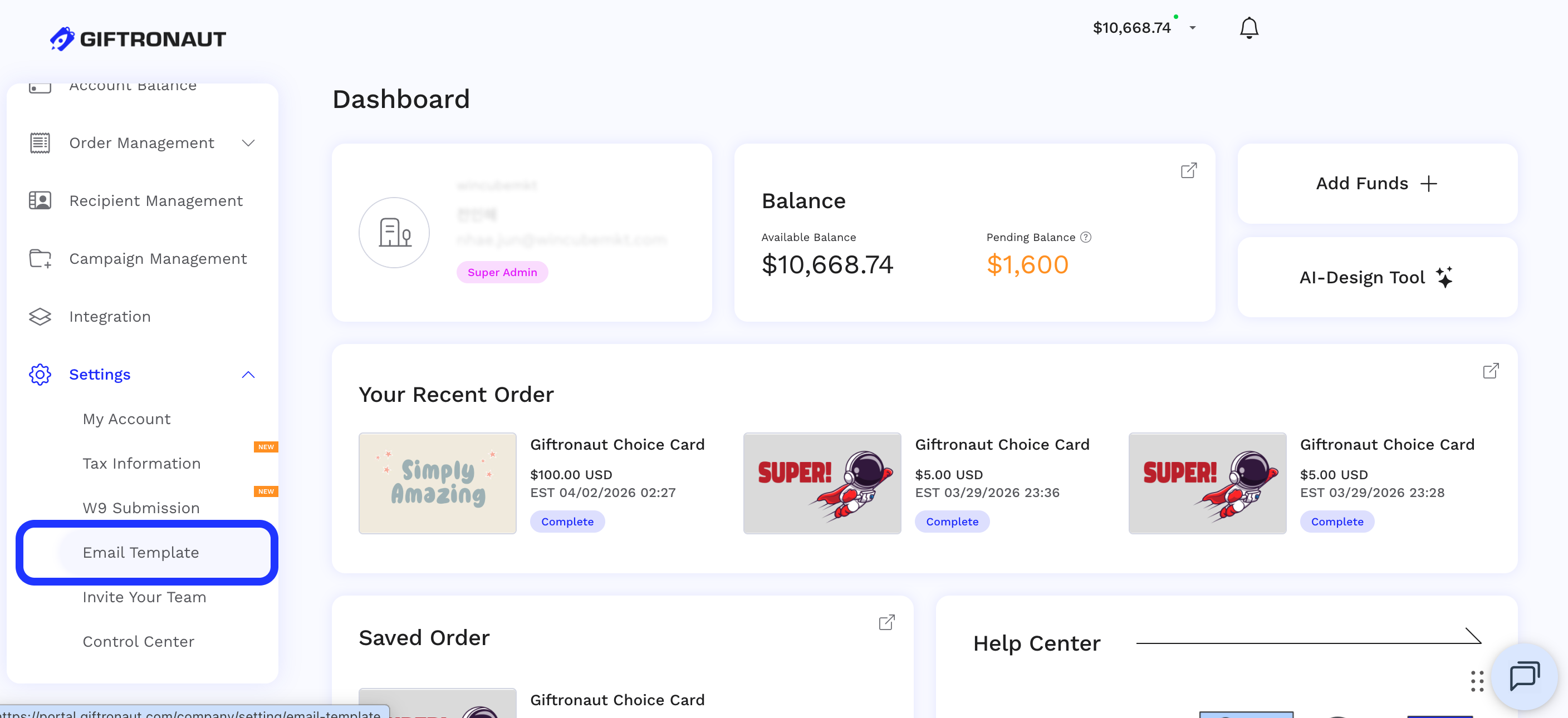This screenshot has width=1568, height=718.
Task: Click the Simply Amazing card thumbnail
Action: click(x=437, y=483)
